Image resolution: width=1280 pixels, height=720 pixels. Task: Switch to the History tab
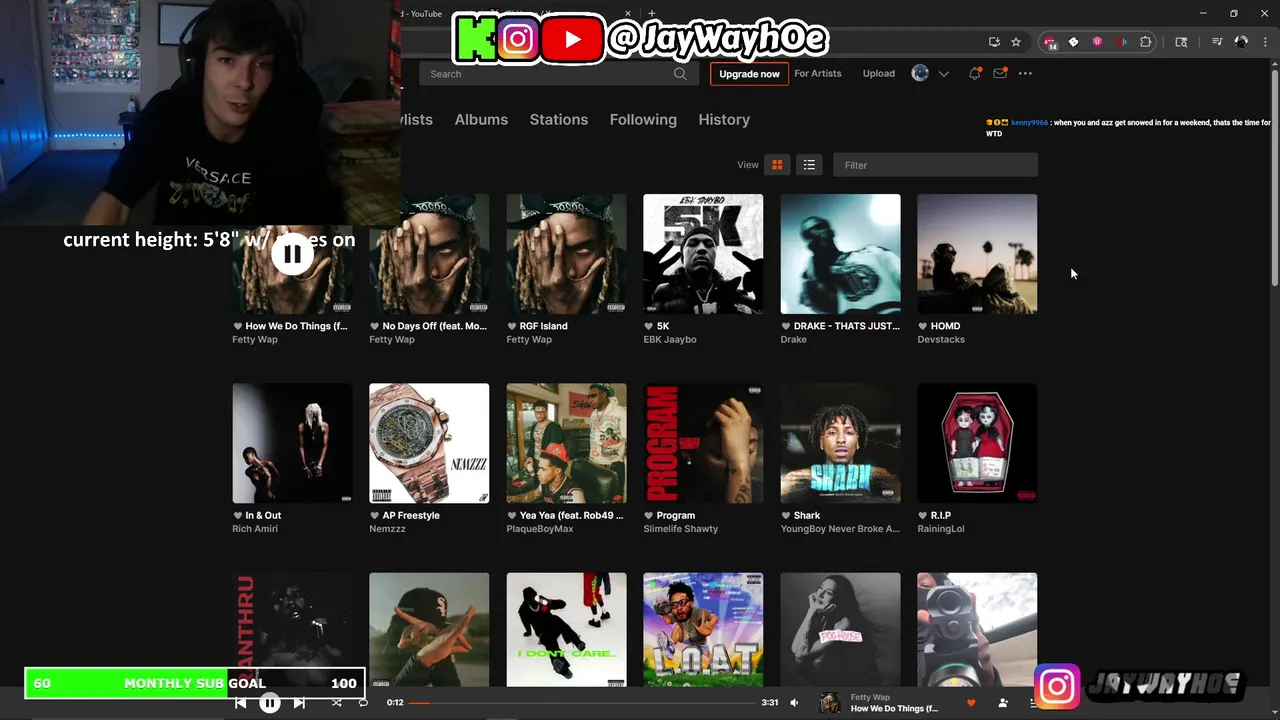pos(724,120)
